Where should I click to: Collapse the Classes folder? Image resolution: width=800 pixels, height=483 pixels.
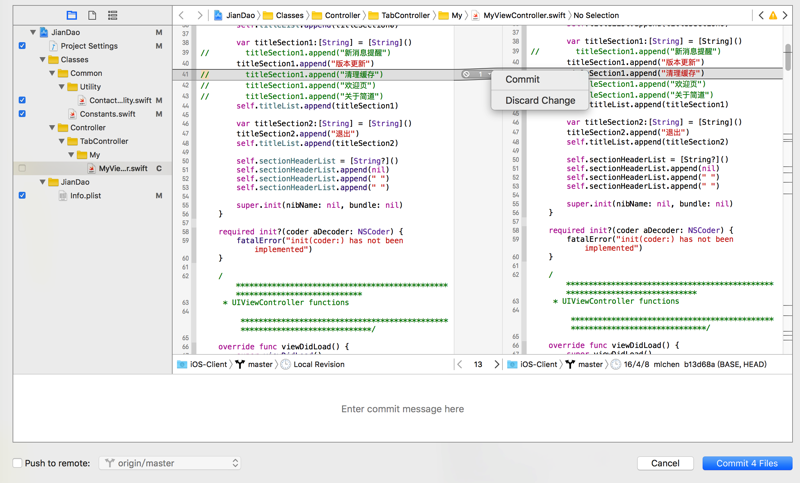click(x=43, y=60)
